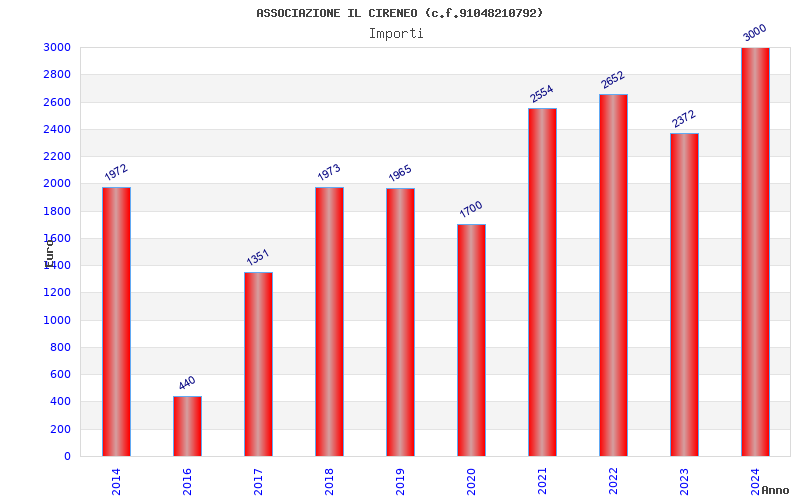Click the 600 y-axis tick label
The height and width of the screenshot is (500, 800).
coord(60,374)
